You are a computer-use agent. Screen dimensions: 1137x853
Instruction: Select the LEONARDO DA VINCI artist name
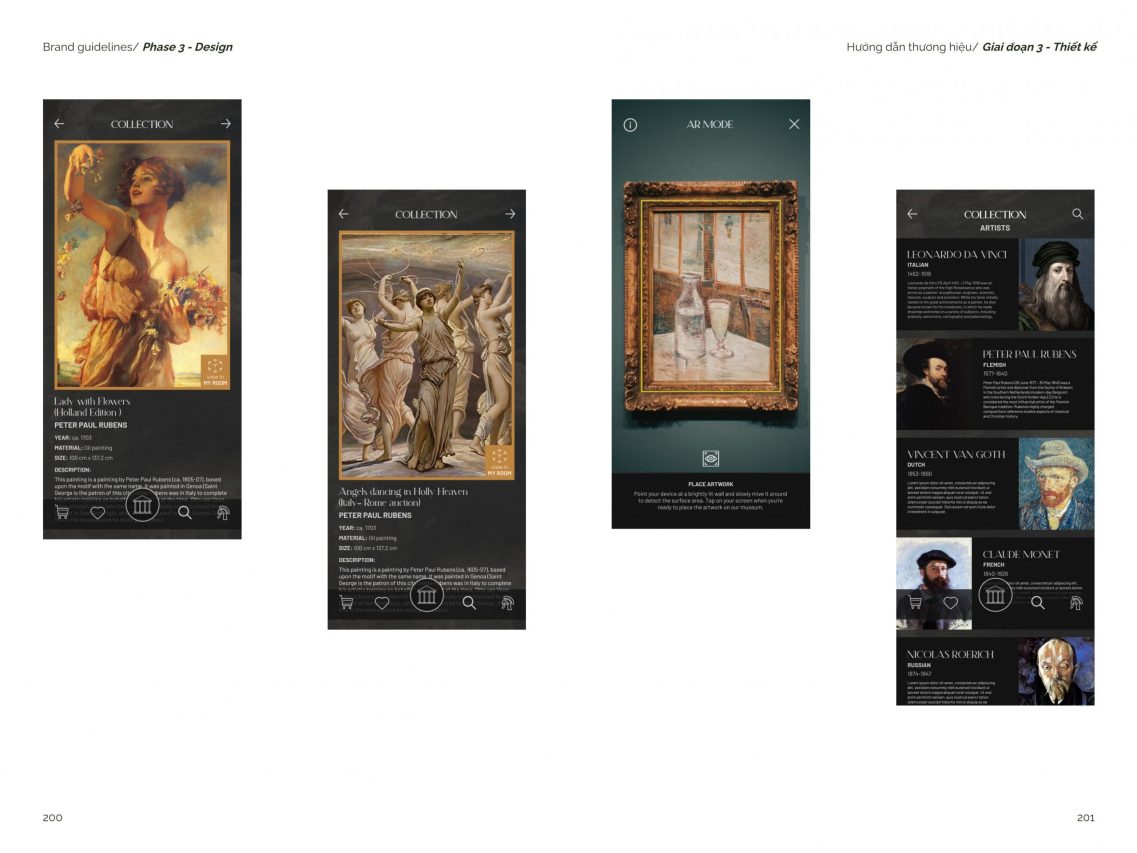[x=956, y=255]
